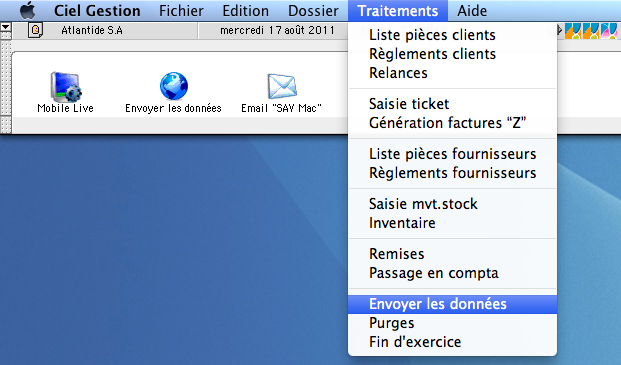Click the document icon next to Atlantide S.A

tap(35, 30)
